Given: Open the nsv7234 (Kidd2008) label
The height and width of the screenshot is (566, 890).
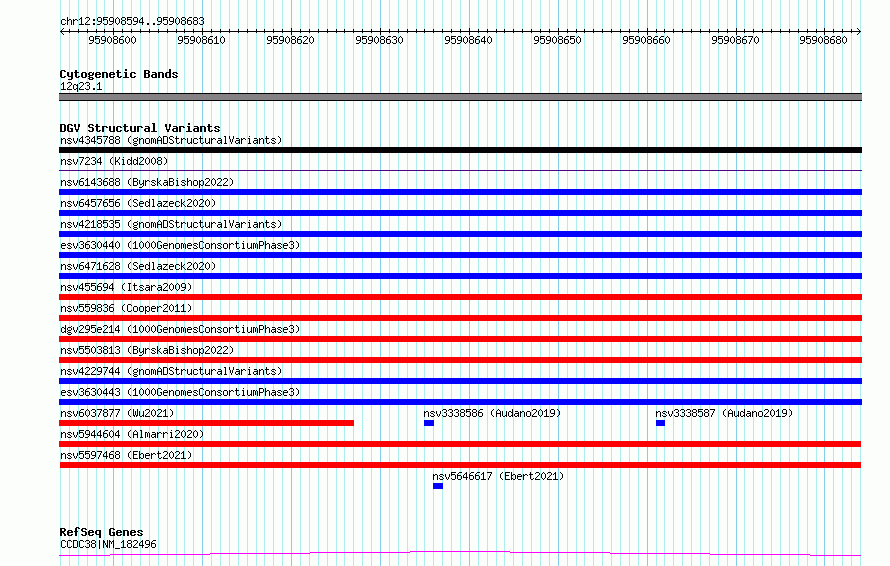Looking at the screenshot, I should 114,161.
